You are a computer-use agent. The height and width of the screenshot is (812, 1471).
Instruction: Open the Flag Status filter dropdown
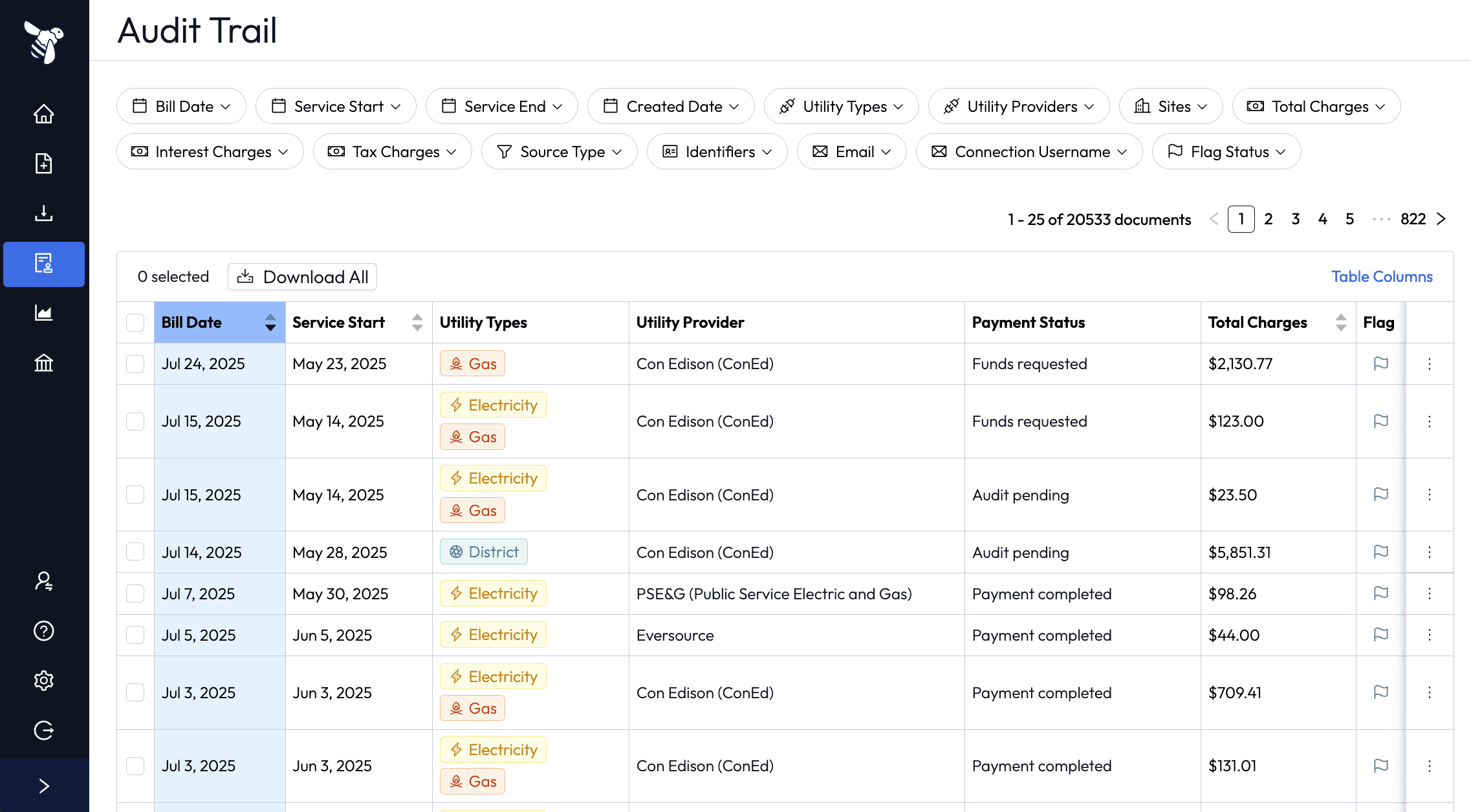coord(1226,151)
